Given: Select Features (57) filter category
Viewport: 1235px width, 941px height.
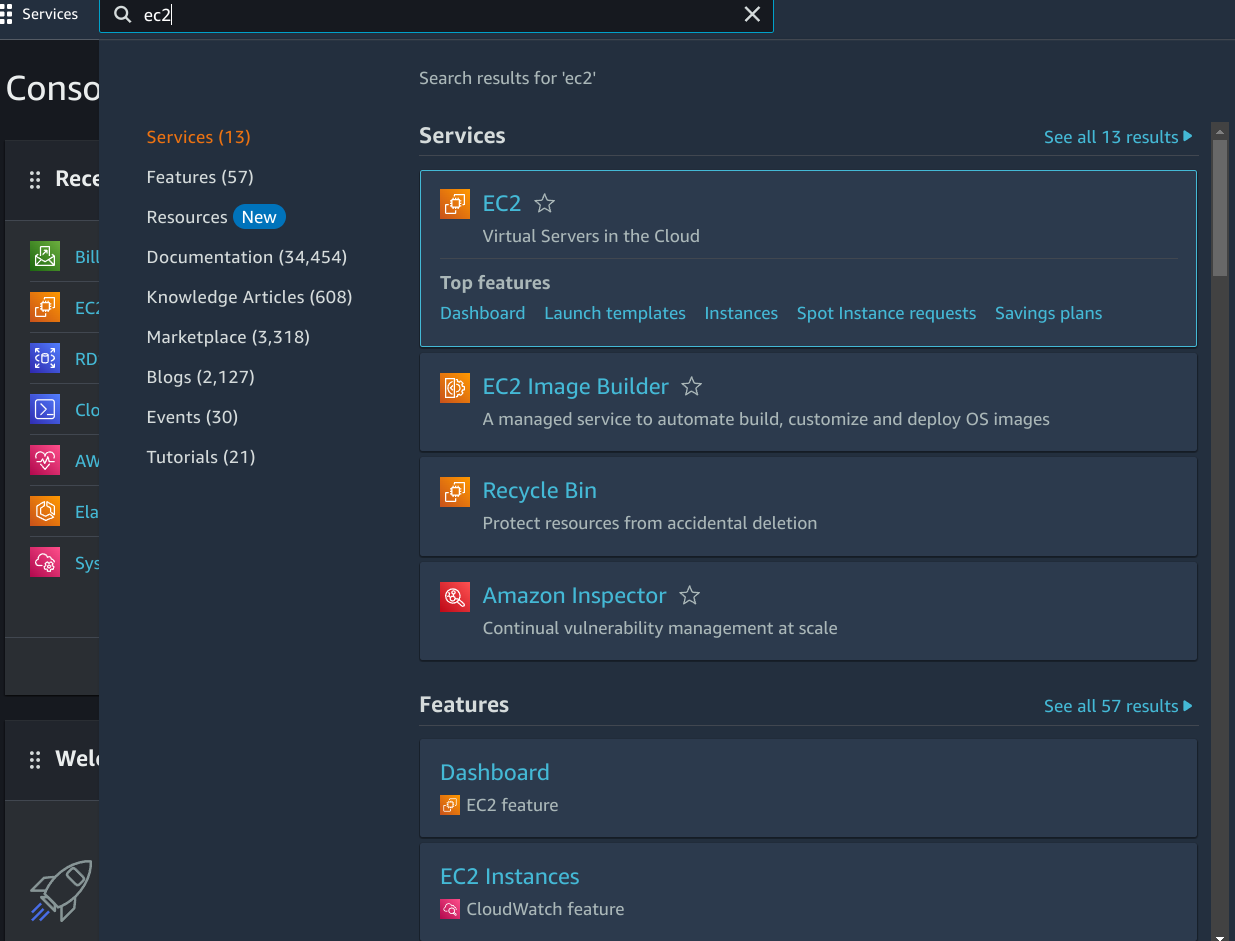Looking at the screenshot, I should 200,177.
